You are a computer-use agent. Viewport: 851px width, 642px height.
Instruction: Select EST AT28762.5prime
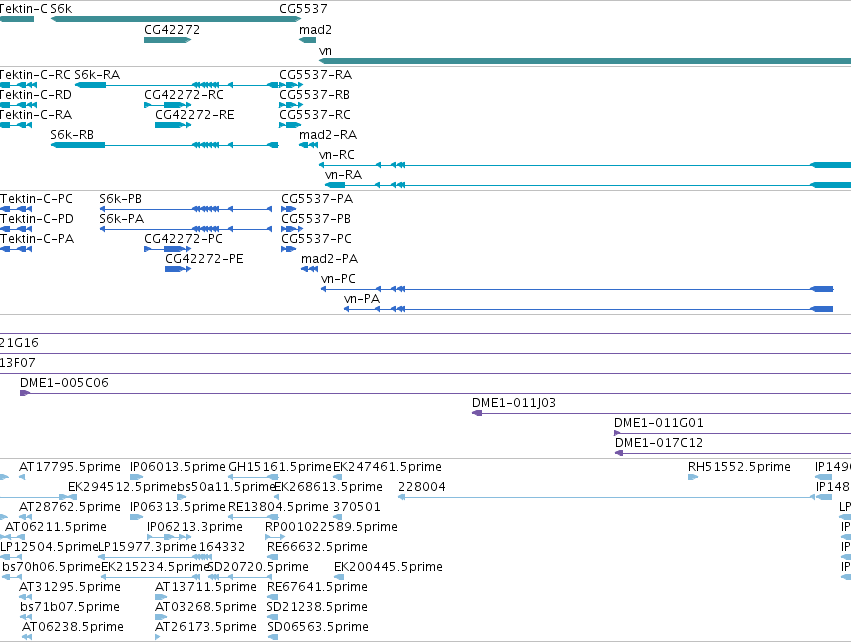[69, 507]
